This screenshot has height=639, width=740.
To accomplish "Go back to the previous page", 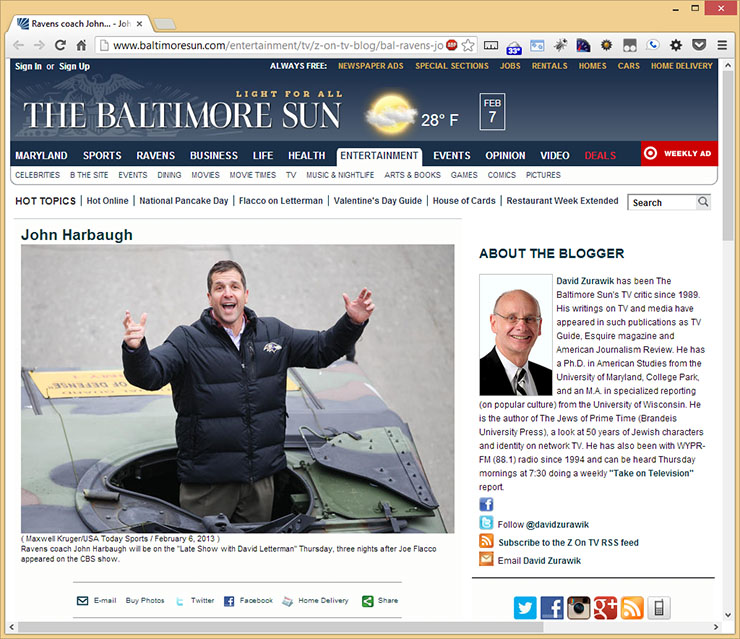I will point(18,45).
